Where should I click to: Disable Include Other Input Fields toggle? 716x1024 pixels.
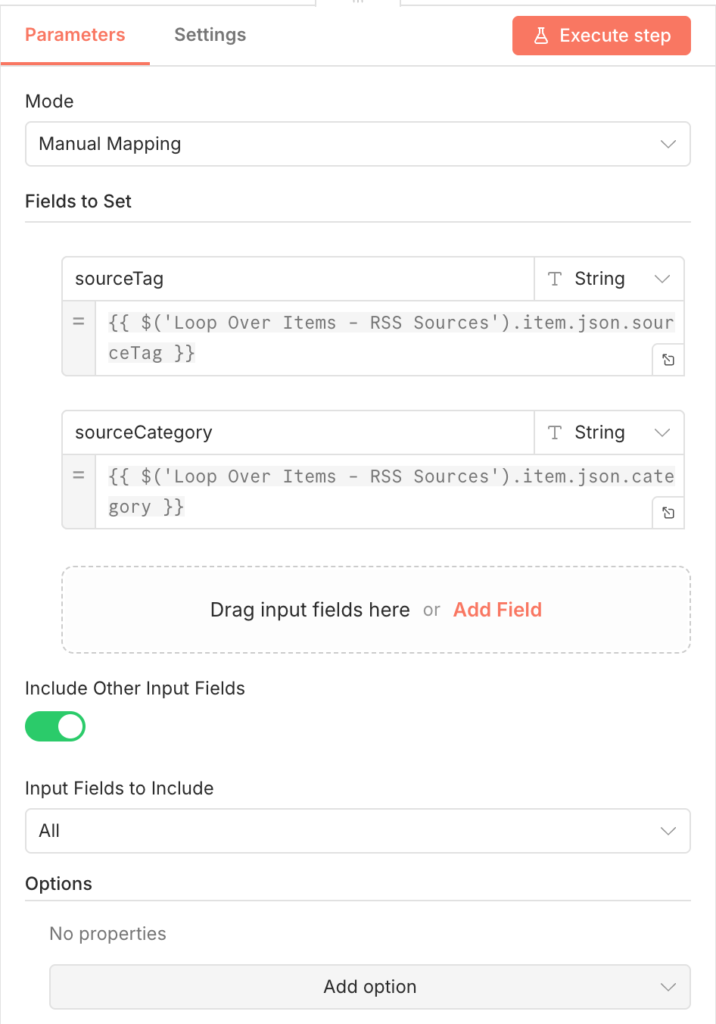tap(55, 726)
